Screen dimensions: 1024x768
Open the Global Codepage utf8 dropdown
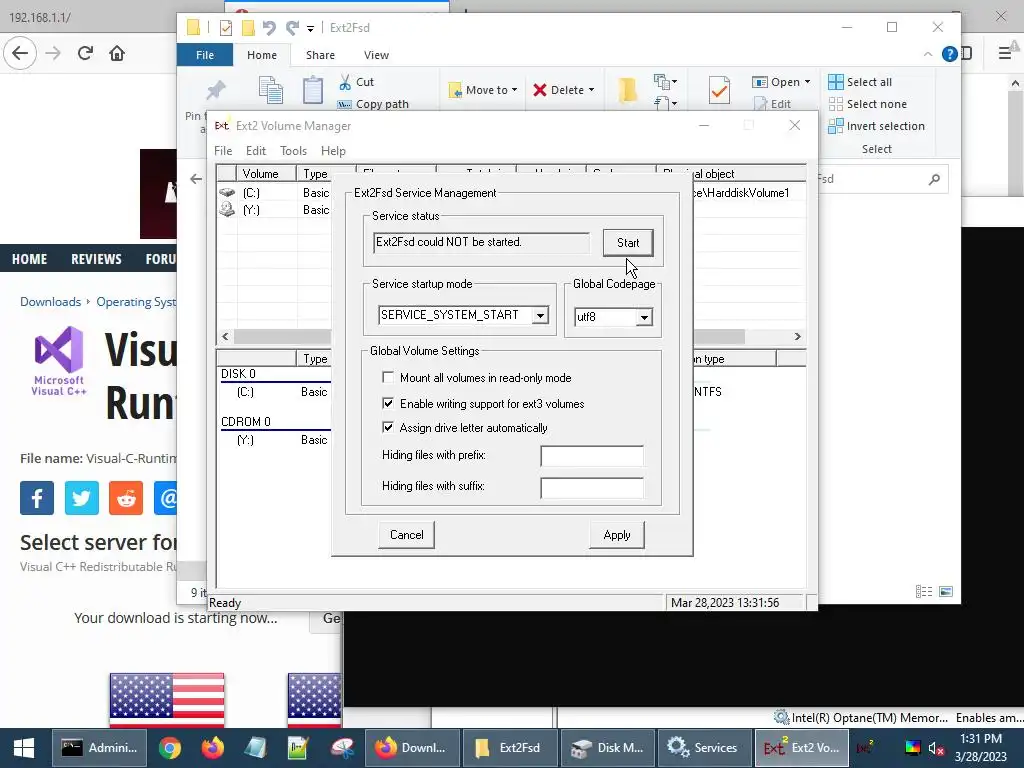[x=644, y=317]
